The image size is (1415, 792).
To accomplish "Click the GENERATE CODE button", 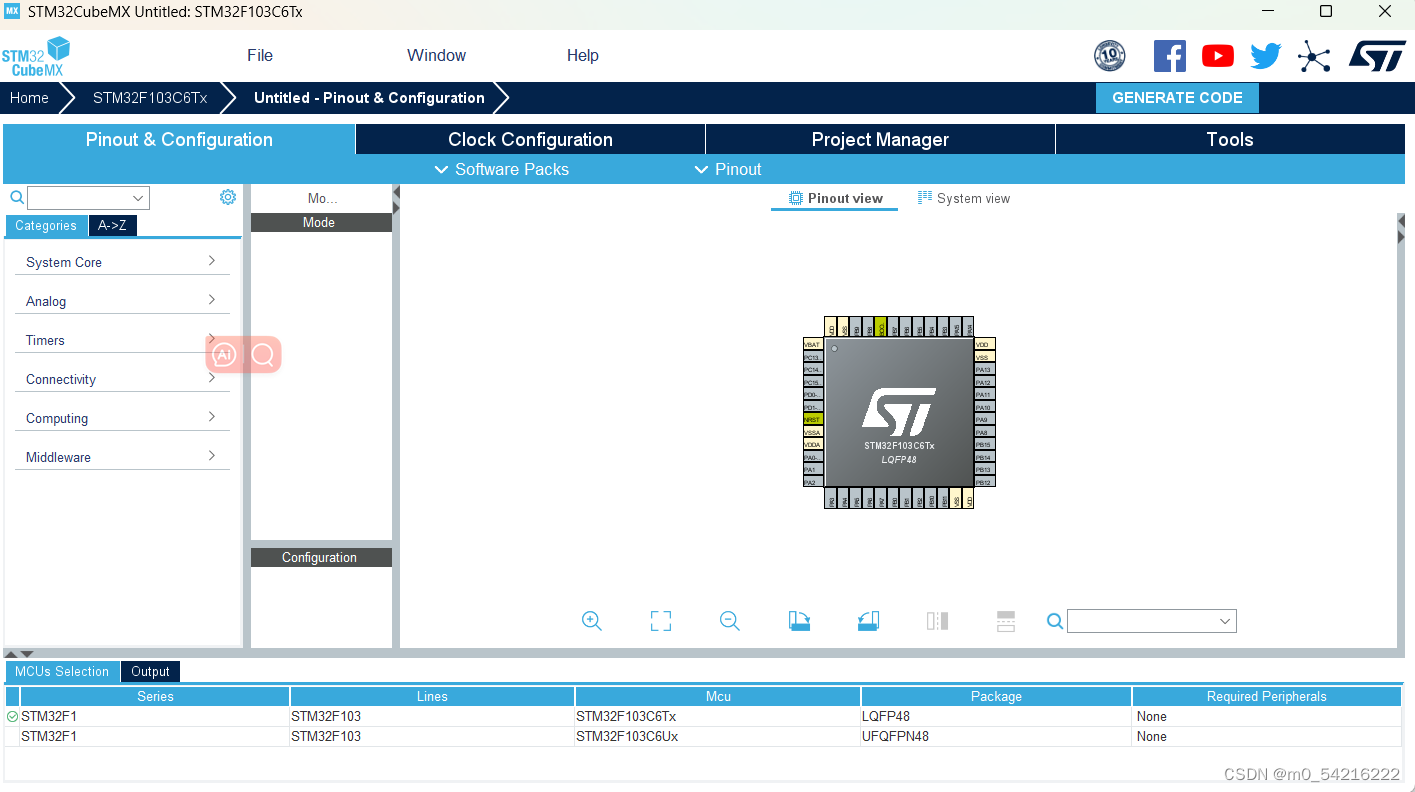I will pos(1177,97).
